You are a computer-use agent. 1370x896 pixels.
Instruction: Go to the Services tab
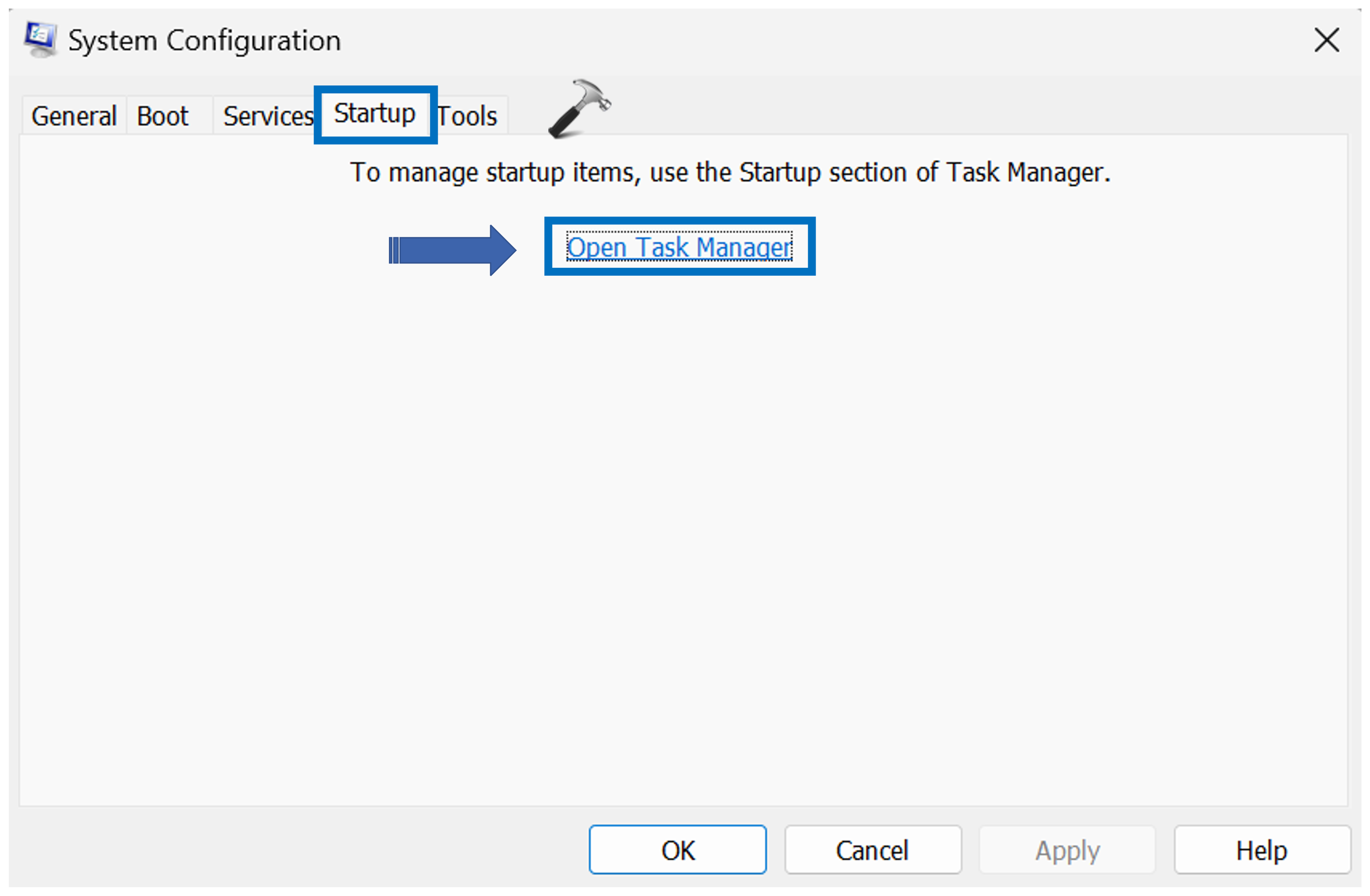267,116
